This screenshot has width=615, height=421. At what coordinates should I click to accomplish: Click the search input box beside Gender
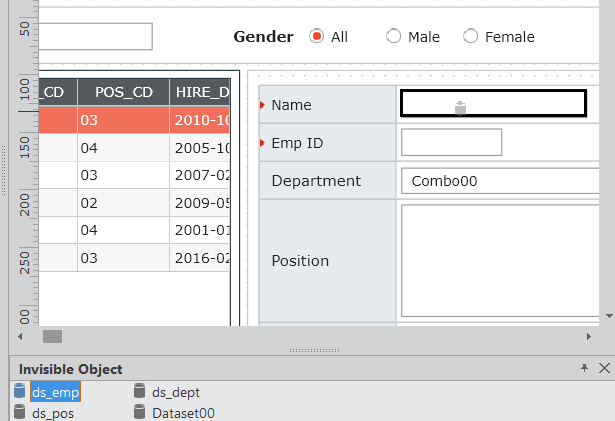[x=95, y=36]
